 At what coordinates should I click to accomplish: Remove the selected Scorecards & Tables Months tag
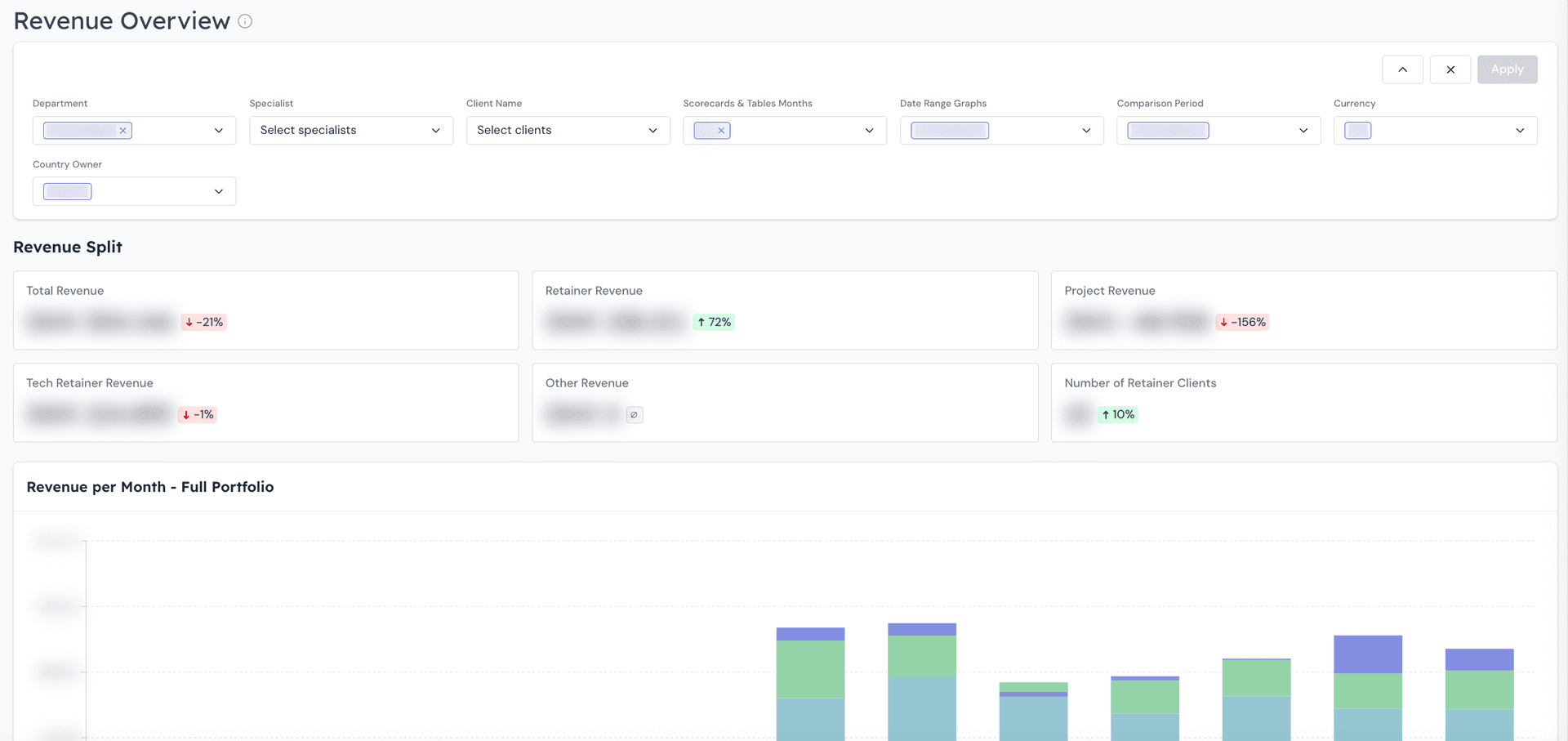click(x=722, y=130)
